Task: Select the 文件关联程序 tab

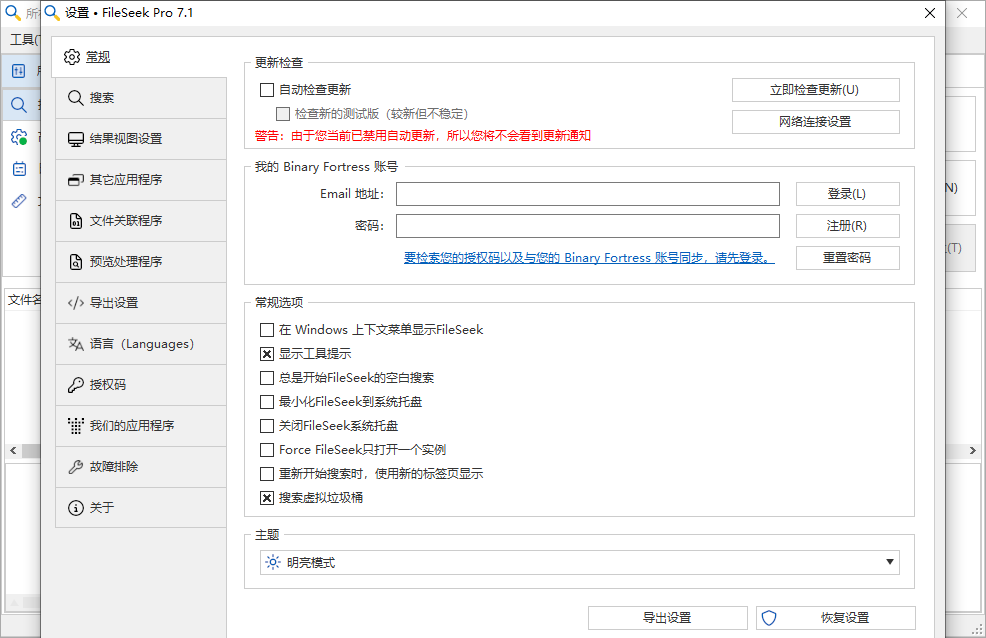Action: pos(141,221)
